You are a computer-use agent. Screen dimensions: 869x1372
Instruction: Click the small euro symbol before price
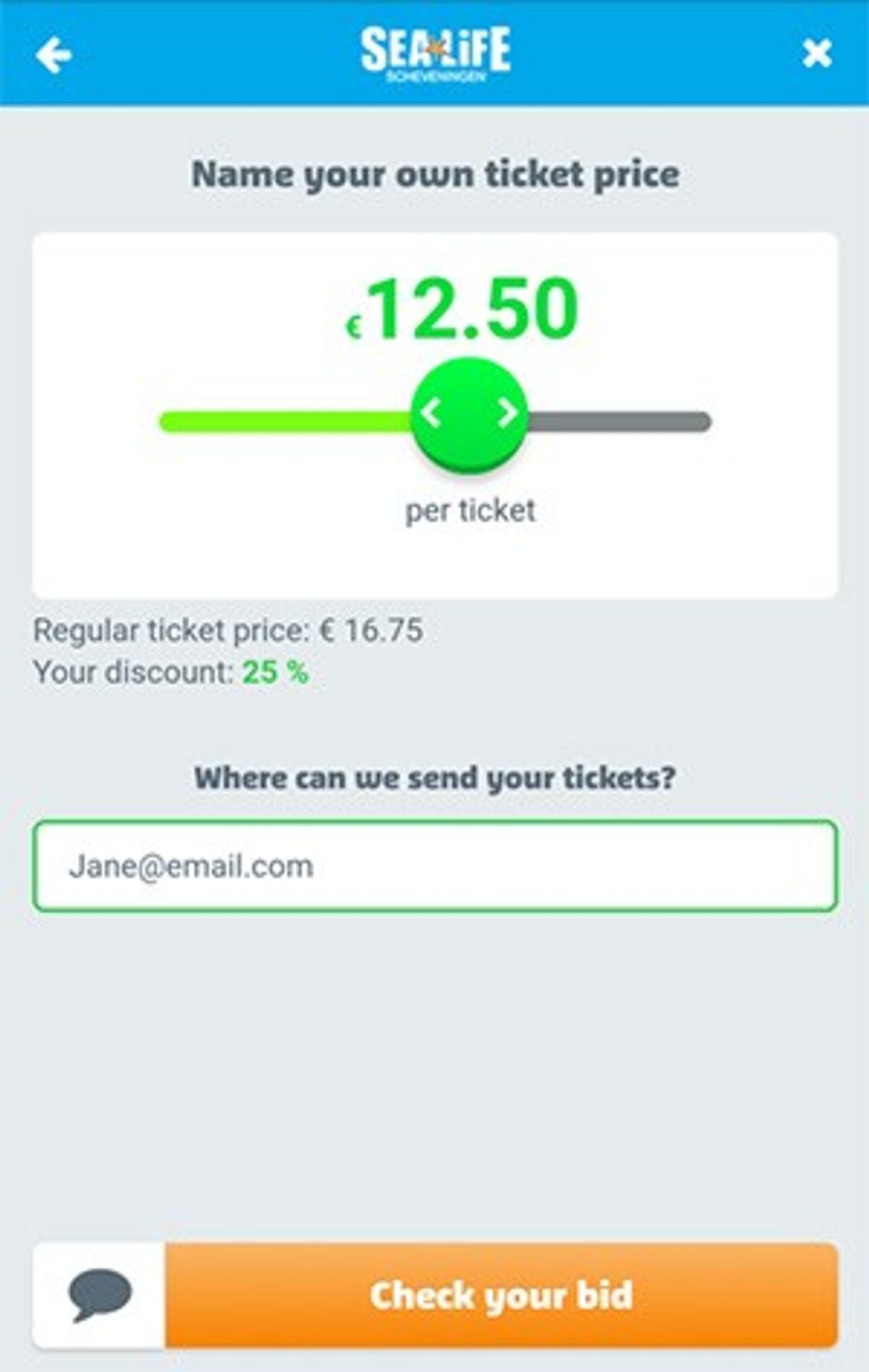(x=353, y=328)
